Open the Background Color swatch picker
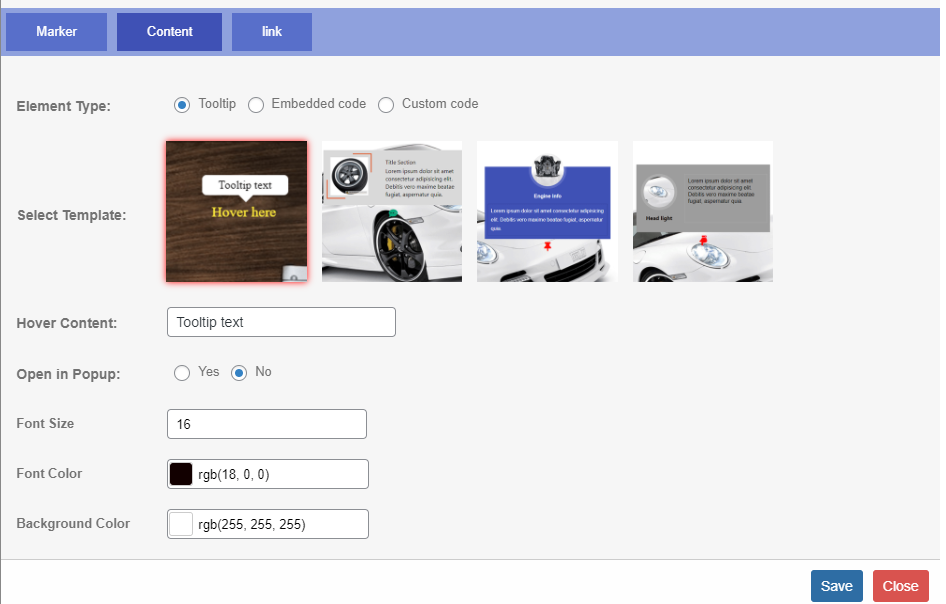Image resolution: width=946 pixels, height=604 pixels. click(x=181, y=524)
